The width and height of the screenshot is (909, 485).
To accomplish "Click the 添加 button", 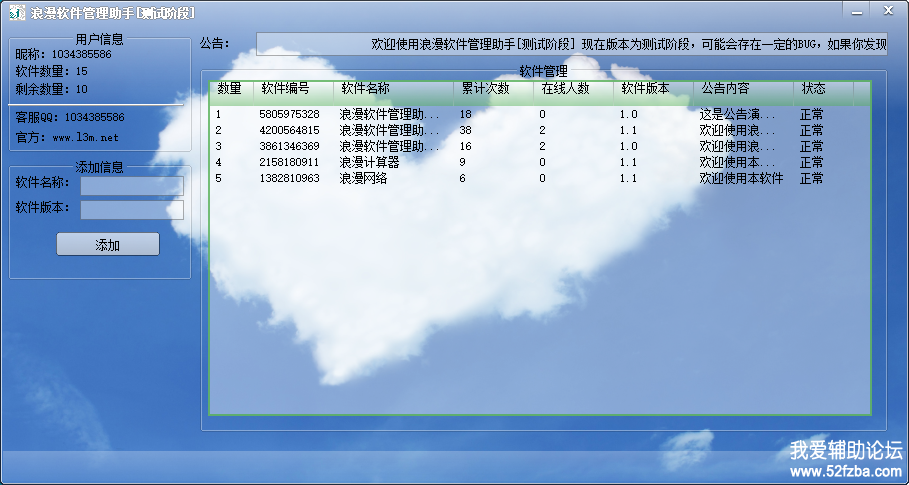I will [x=107, y=245].
